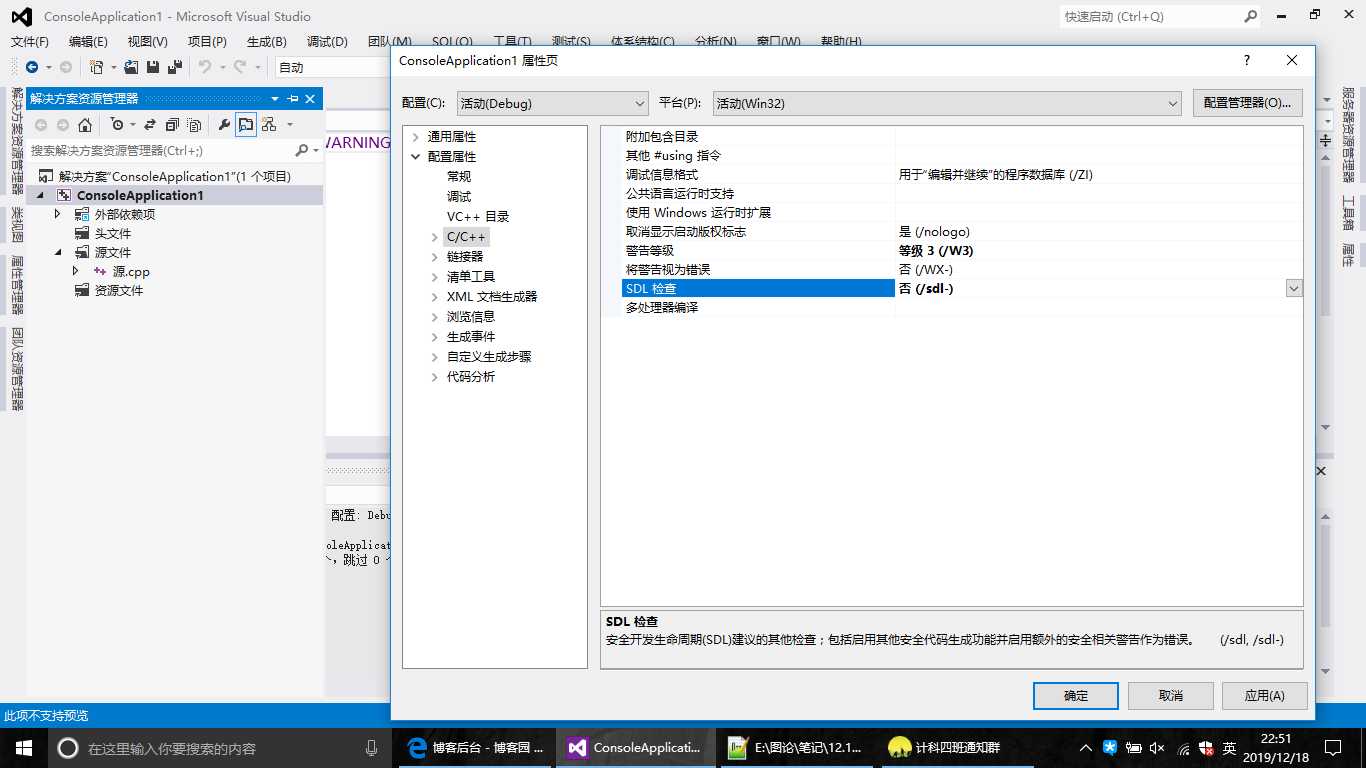Open the SDL 检查 value dropdown arrow
Image resolution: width=1366 pixels, height=768 pixels.
click(x=1294, y=288)
